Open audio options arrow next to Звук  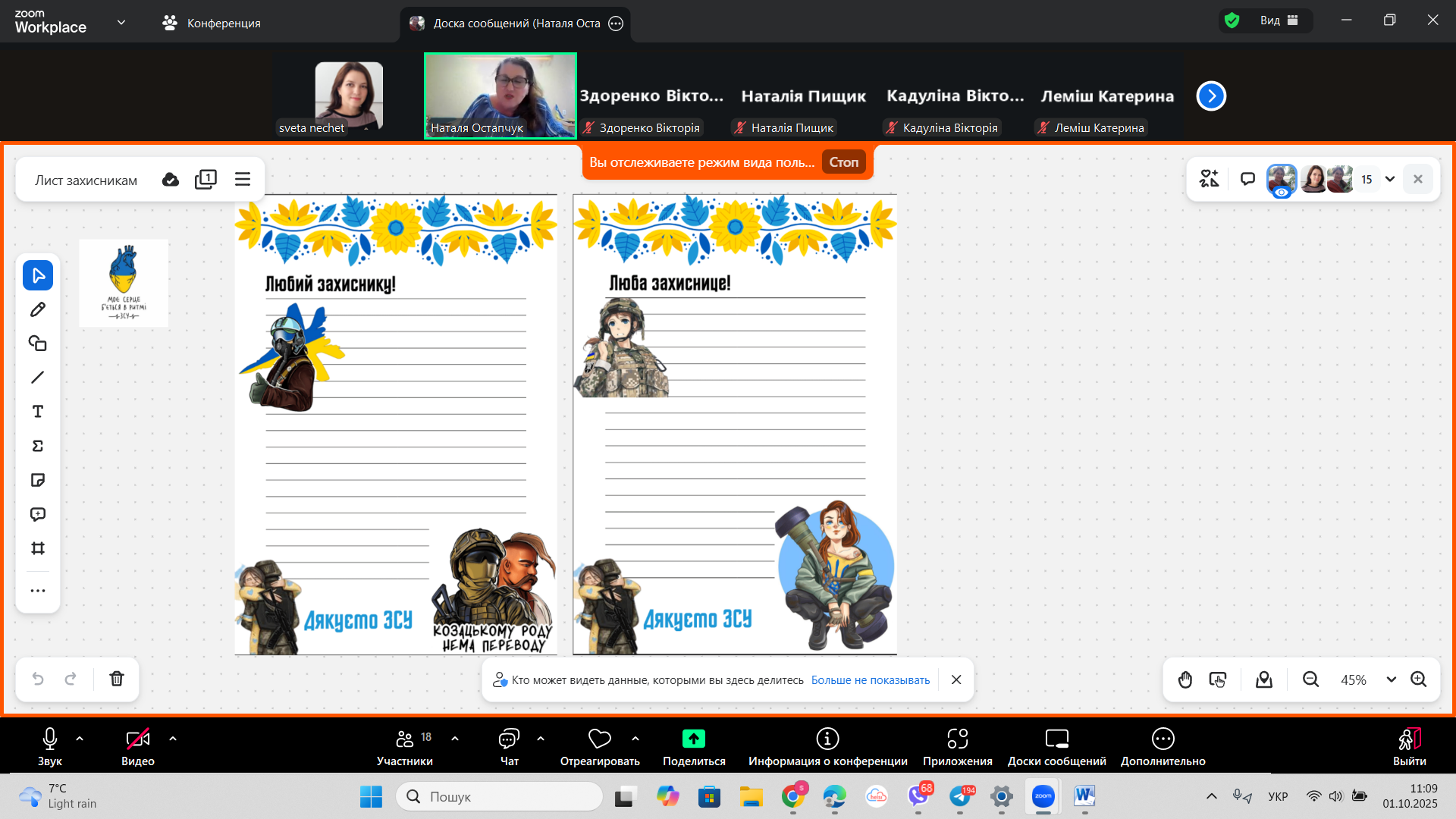coord(80,738)
